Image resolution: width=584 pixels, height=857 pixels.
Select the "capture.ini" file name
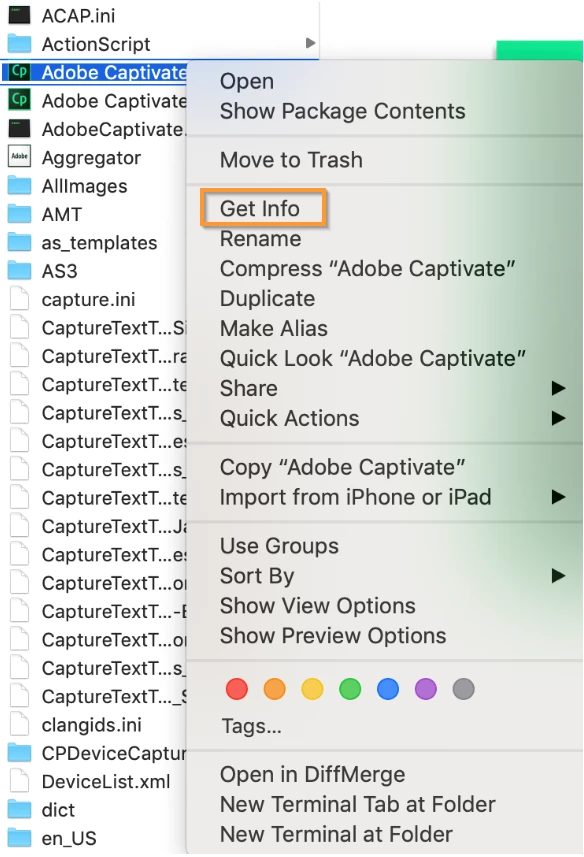point(89,300)
